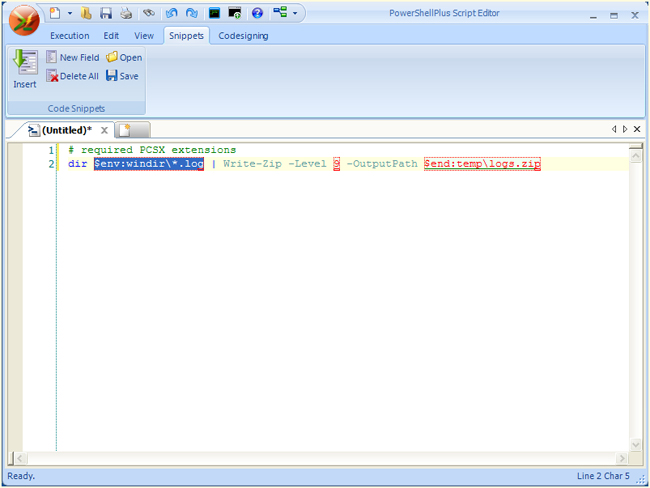Expand the New script dropdown arrow
The height and width of the screenshot is (488, 650).
point(70,13)
